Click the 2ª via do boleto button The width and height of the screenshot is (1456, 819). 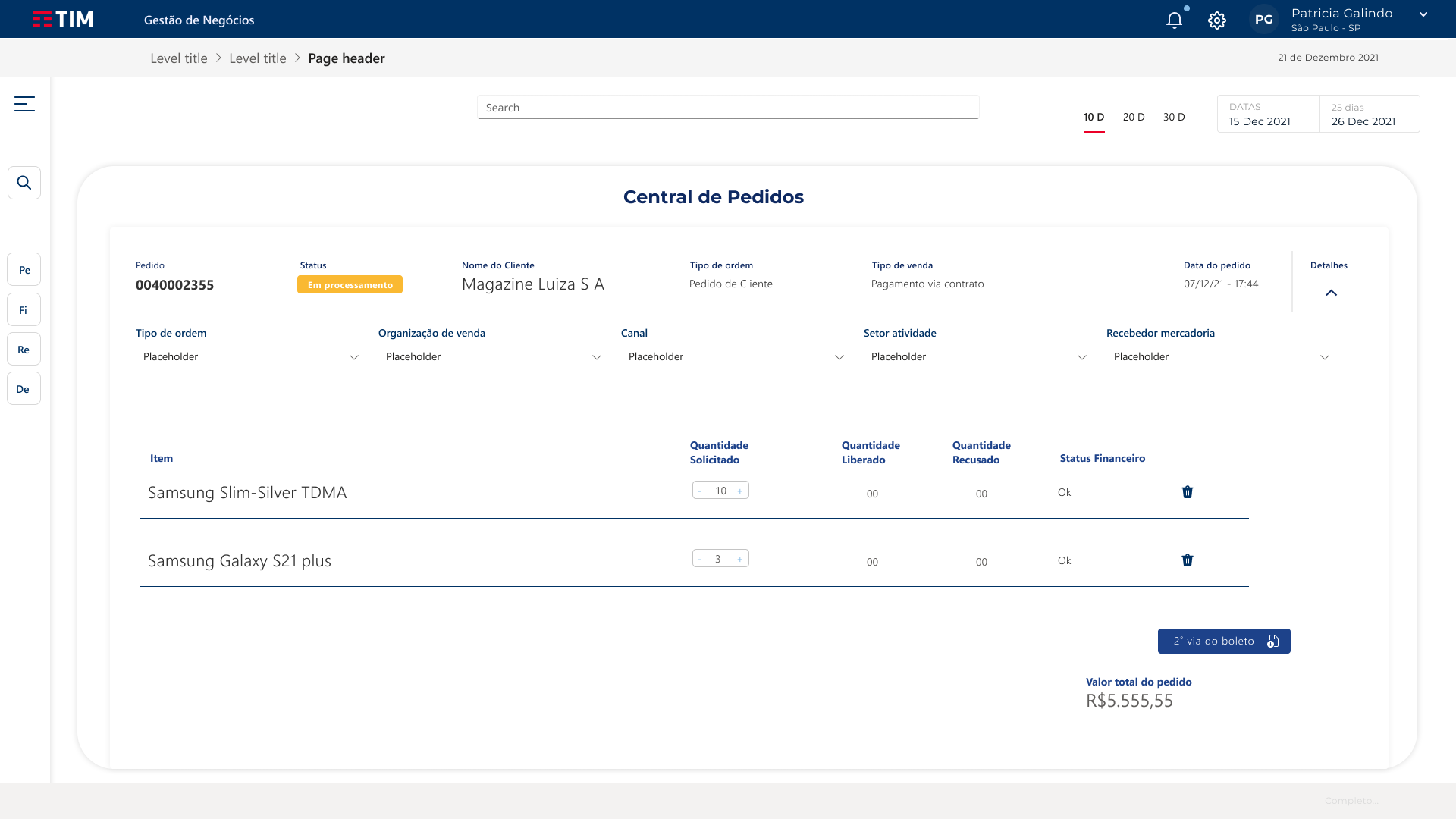coord(1224,642)
